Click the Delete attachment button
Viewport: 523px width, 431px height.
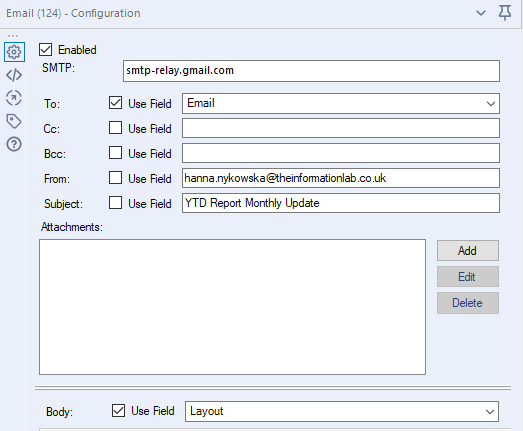point(468,303)
